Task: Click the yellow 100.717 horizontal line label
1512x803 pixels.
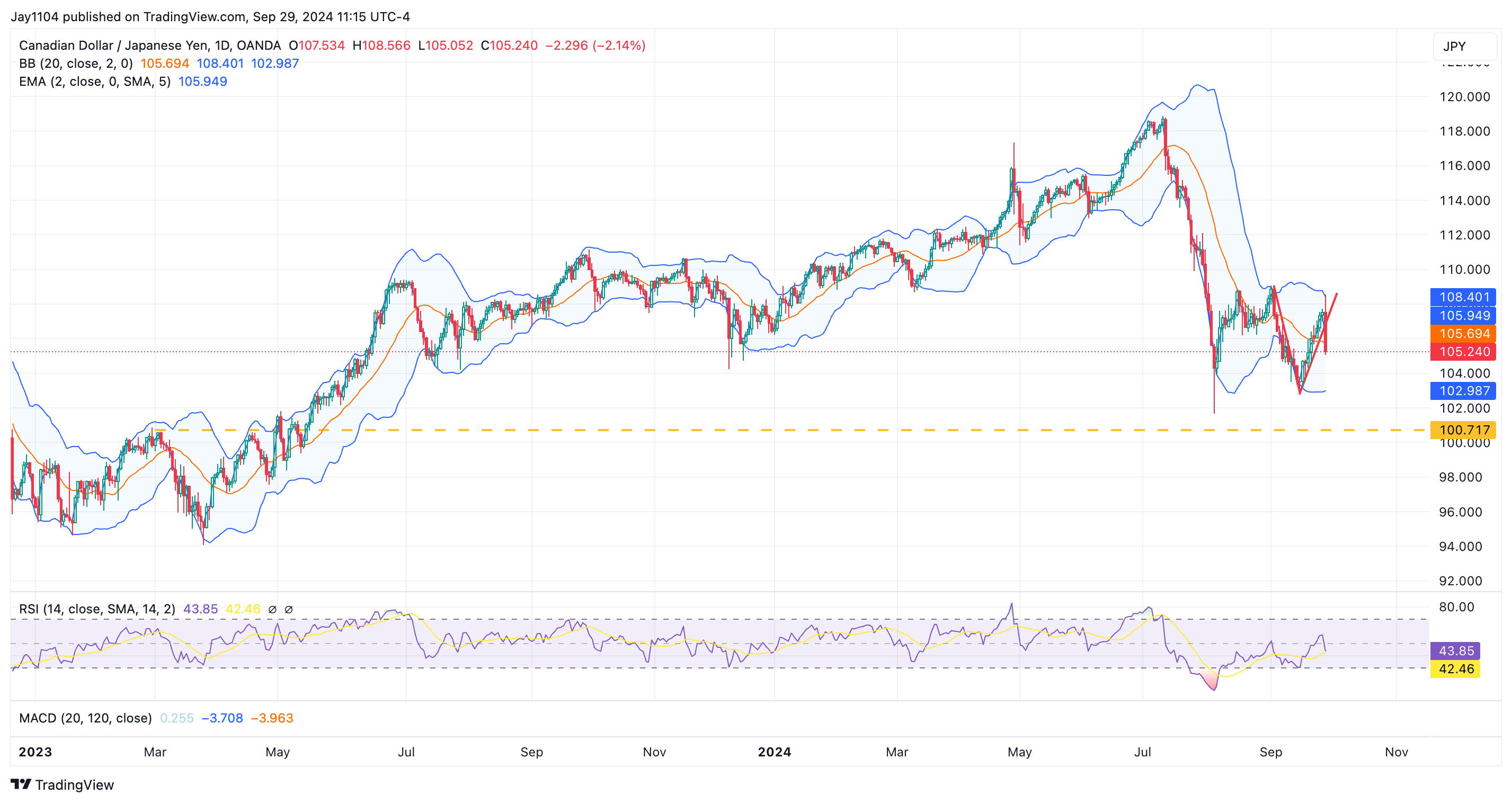Action: [x=1463, y=430]
